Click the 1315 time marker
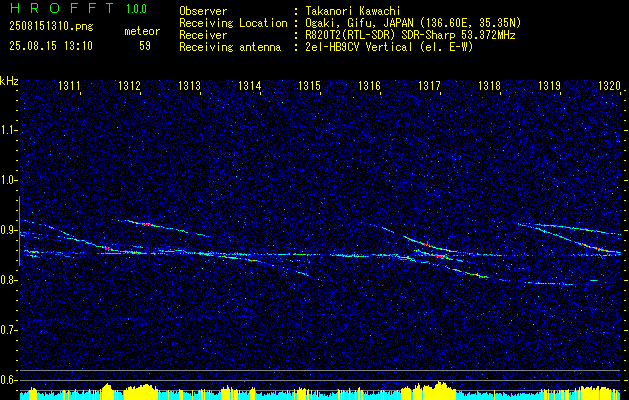This screenshot has width=629, height=400. point(309,85)
